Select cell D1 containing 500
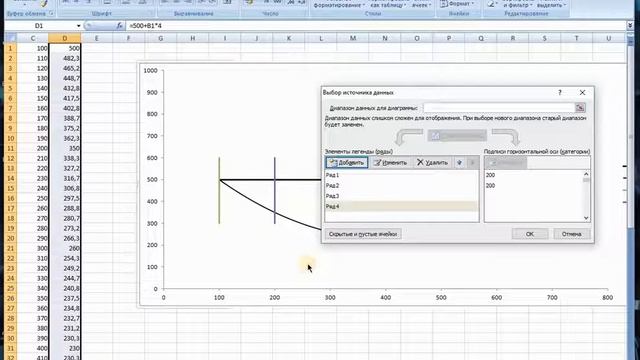Image resolution: width=640 pixels, height=360 pixels. click(x=64, y=48)
